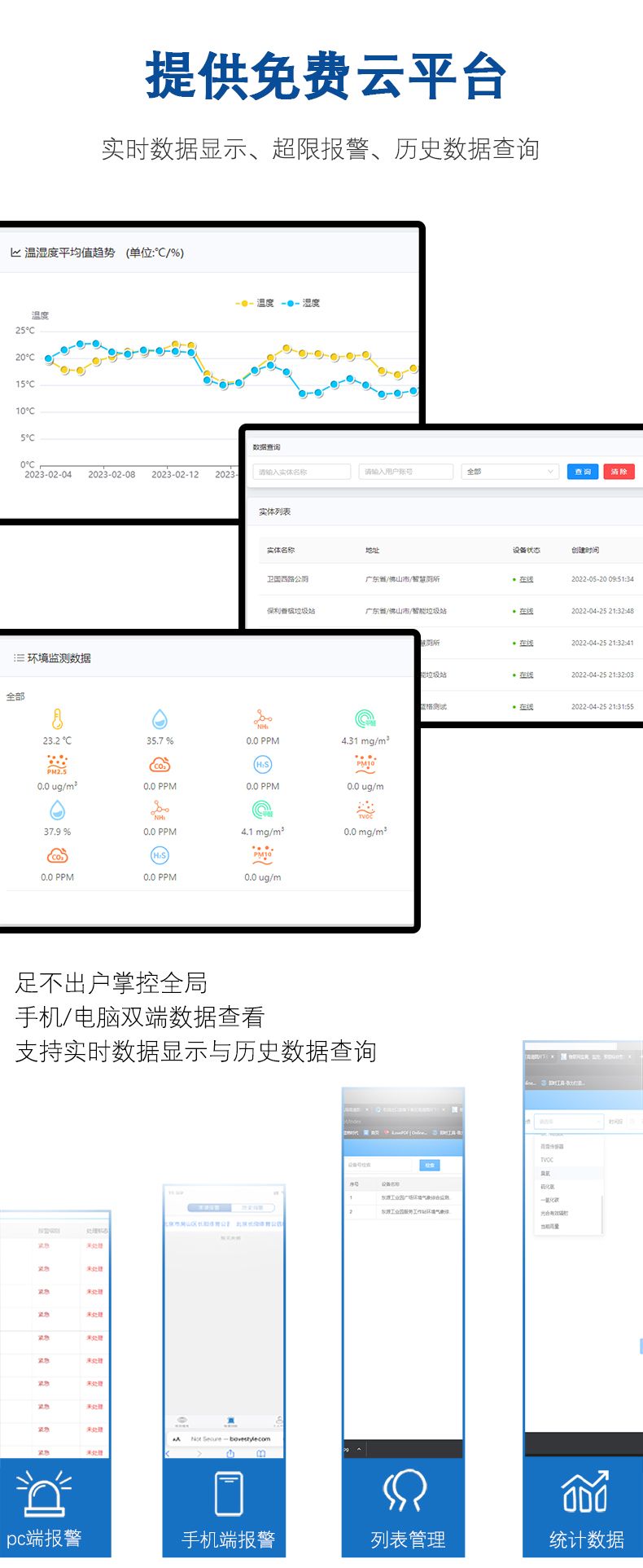Click the TVOC sensor icon

point(365,810)
